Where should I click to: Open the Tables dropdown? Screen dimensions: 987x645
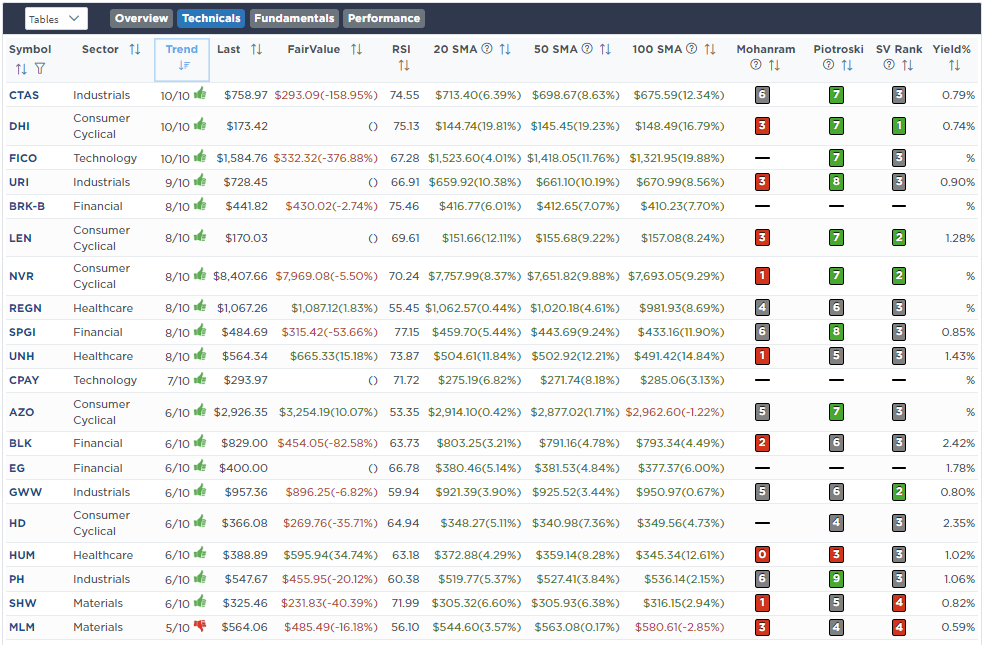56,18
